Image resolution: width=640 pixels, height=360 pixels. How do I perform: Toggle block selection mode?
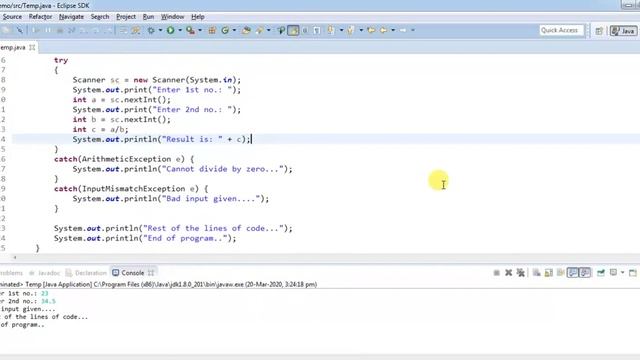click(305, 30)
